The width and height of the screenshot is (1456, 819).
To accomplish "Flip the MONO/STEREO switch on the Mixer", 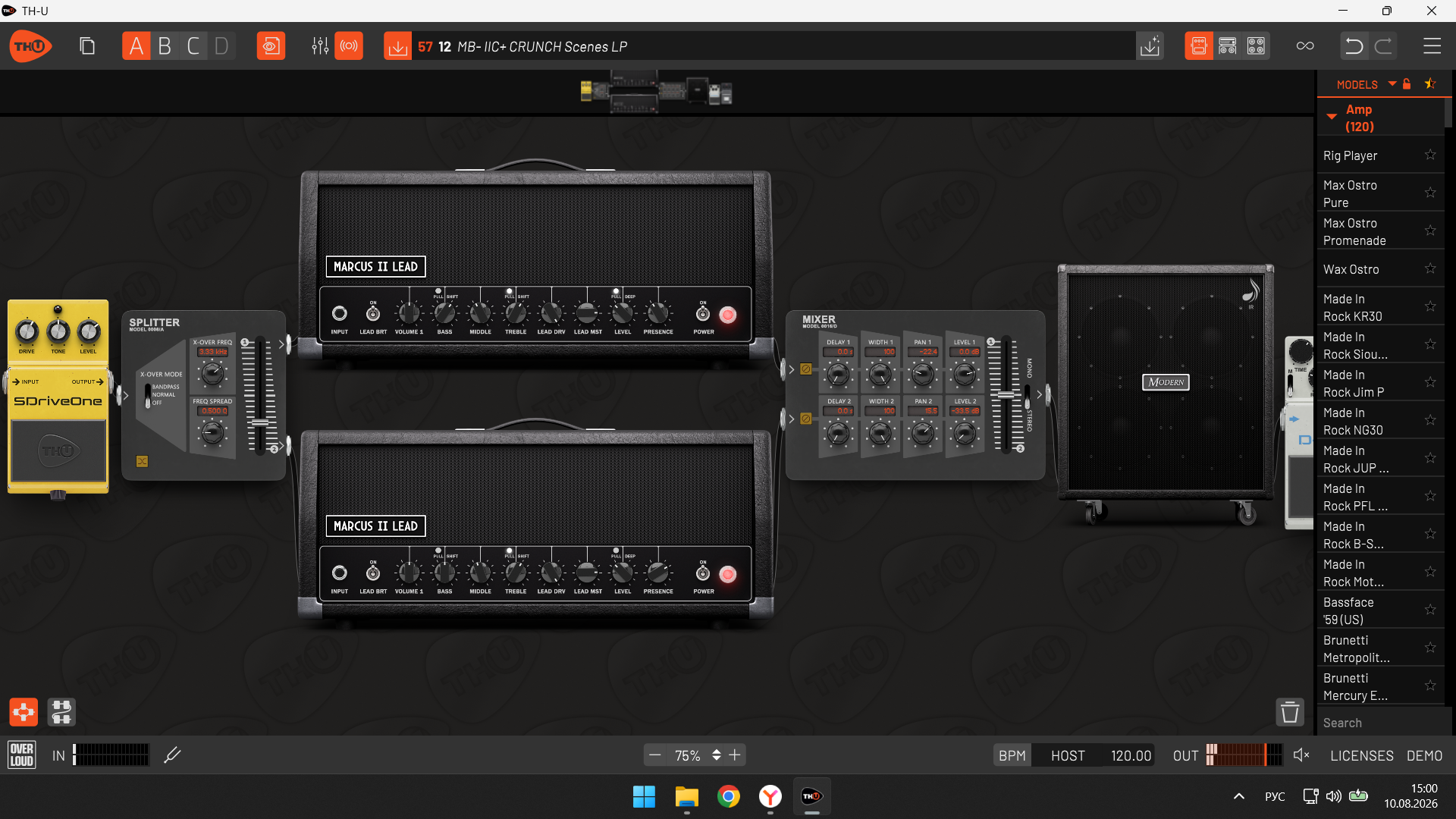I will click(1028, 395).
